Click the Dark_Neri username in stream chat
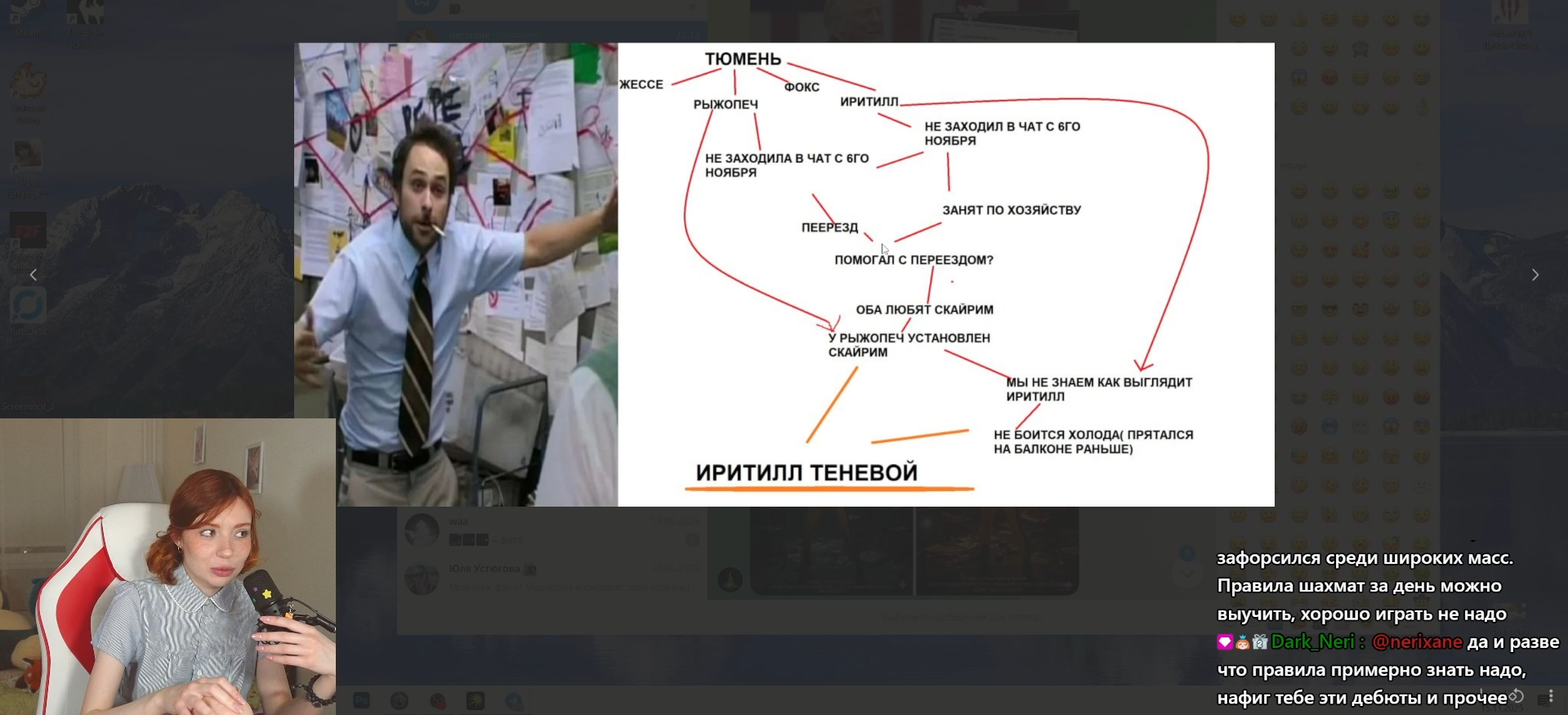The height and width of the screenshot is (715, 1568). (x=1312, y=642)
